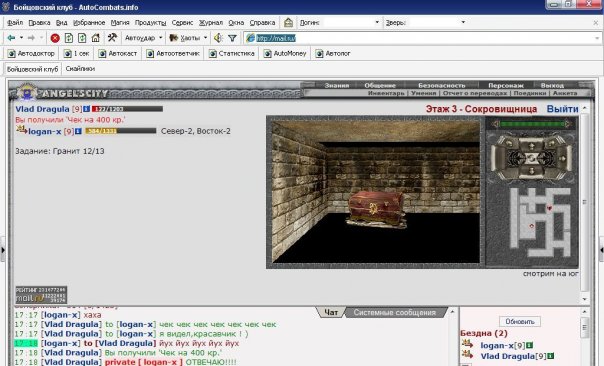604x366 pixels.
Task: Click the second green refresh page icon
Action: pos(82,38)
